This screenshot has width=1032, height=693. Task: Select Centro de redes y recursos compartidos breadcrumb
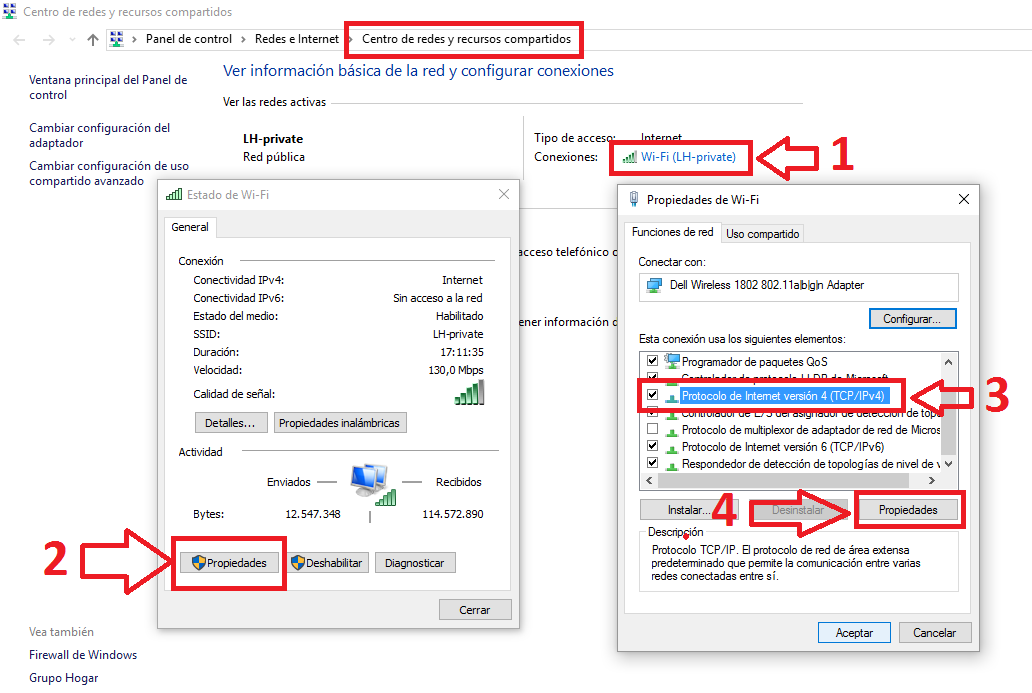467,39
